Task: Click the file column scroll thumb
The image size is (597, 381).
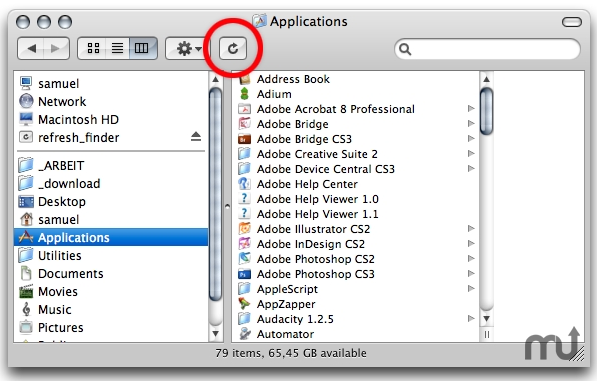Action: point(486,111)
